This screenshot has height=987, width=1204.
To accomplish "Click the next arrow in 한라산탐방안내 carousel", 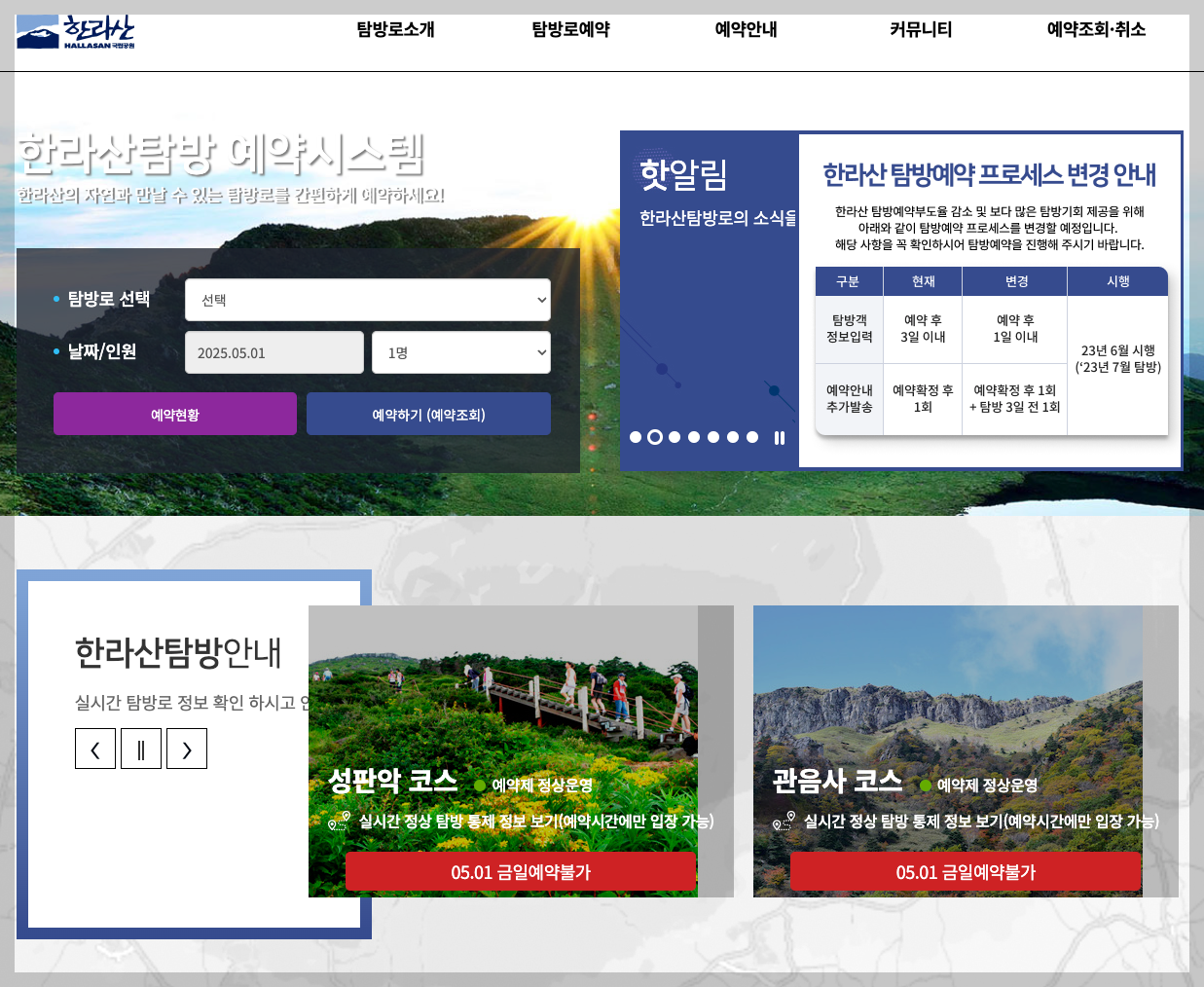I will 187,748.
